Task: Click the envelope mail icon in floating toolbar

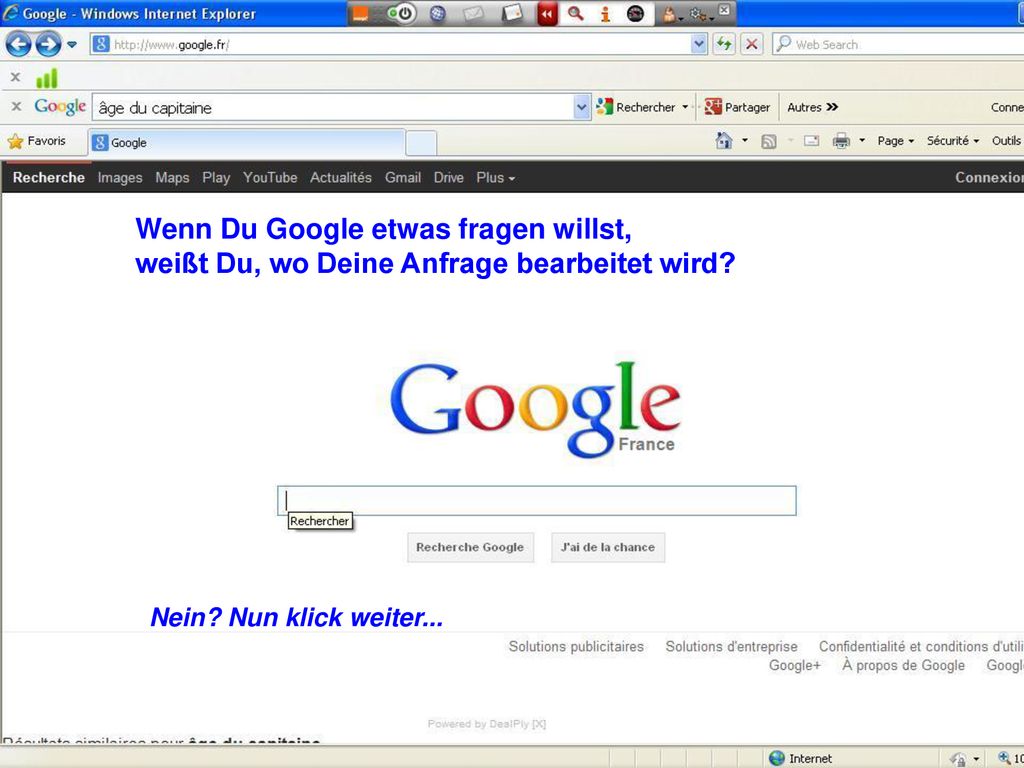Action: click(x=473, y=13)
